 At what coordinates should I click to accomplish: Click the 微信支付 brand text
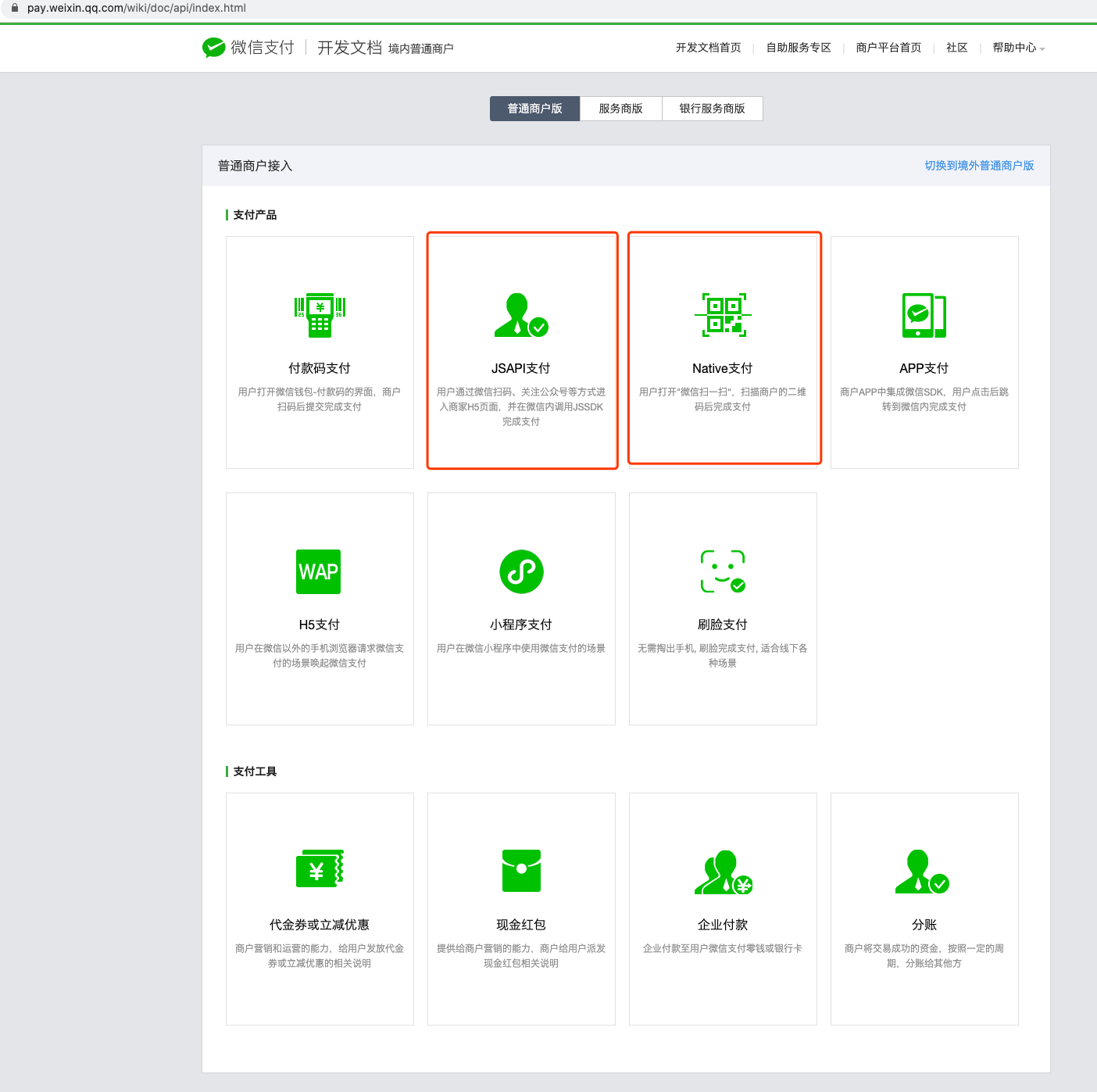[263, 48]
